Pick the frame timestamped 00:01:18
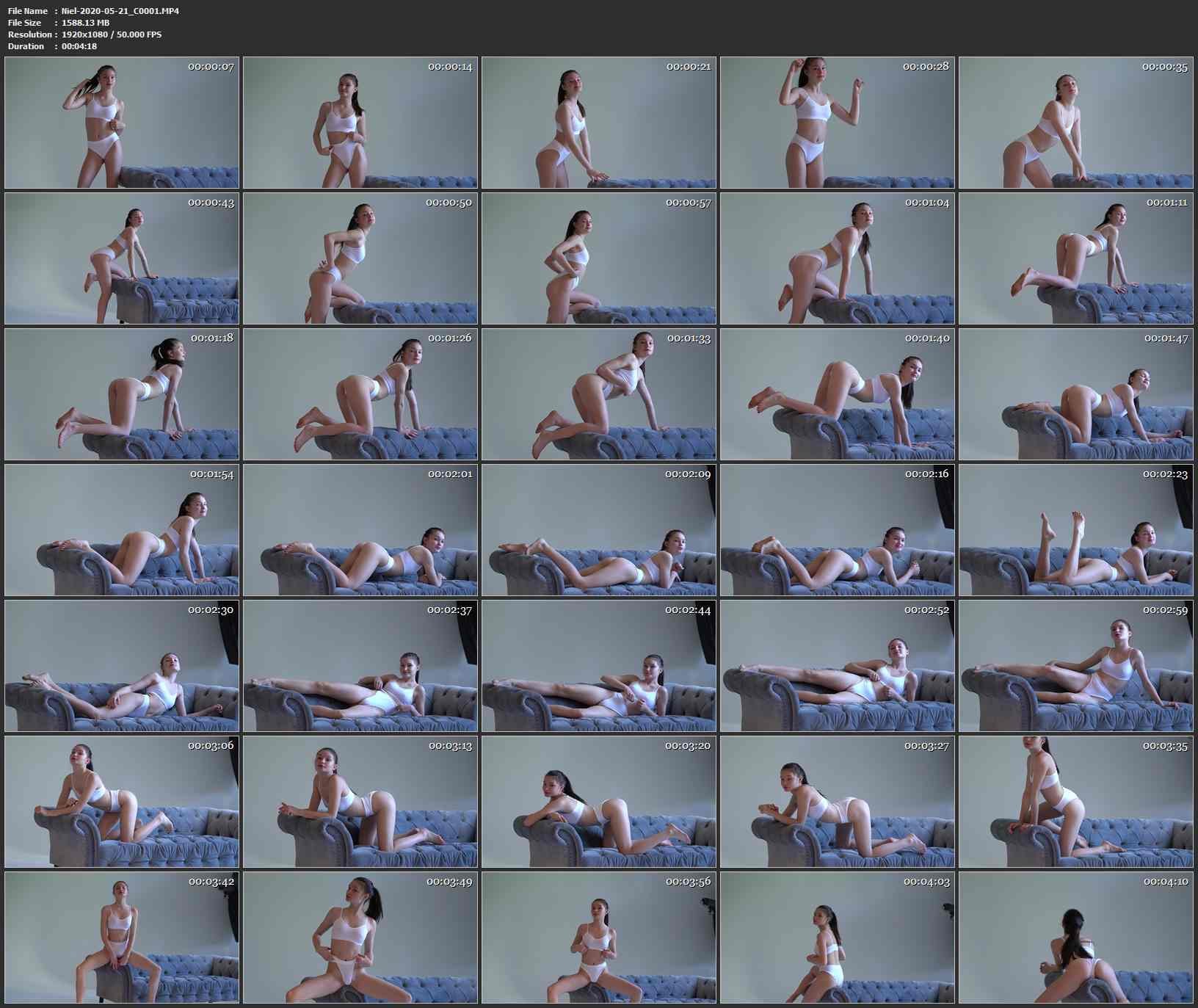This screenshot has width=1198, height=1008. click(x=122, y=394)
